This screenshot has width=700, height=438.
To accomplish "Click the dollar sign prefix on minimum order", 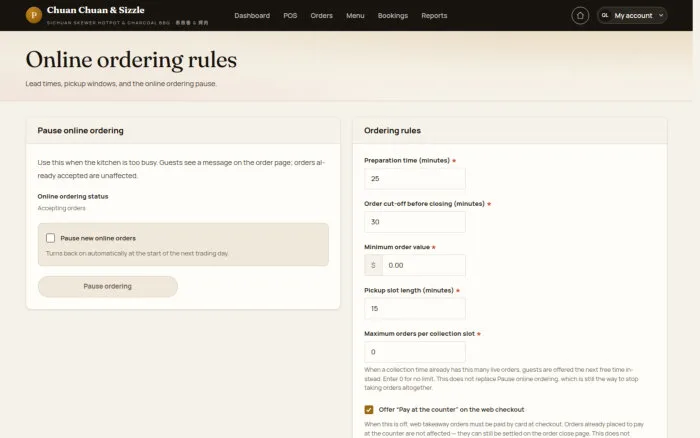I will (373, 265).
